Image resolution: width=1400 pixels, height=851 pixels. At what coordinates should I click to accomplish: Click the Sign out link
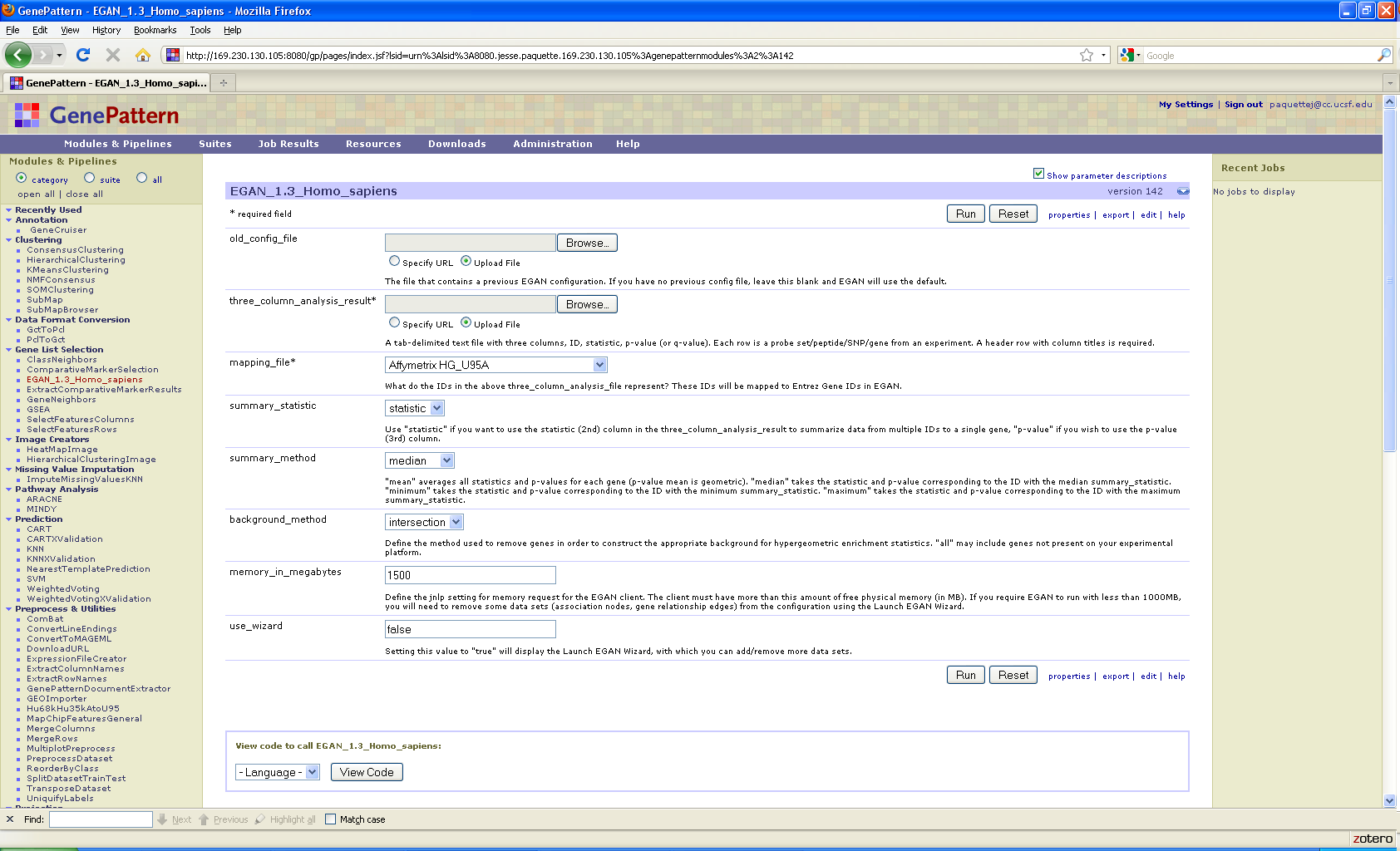coord(1244,104)
